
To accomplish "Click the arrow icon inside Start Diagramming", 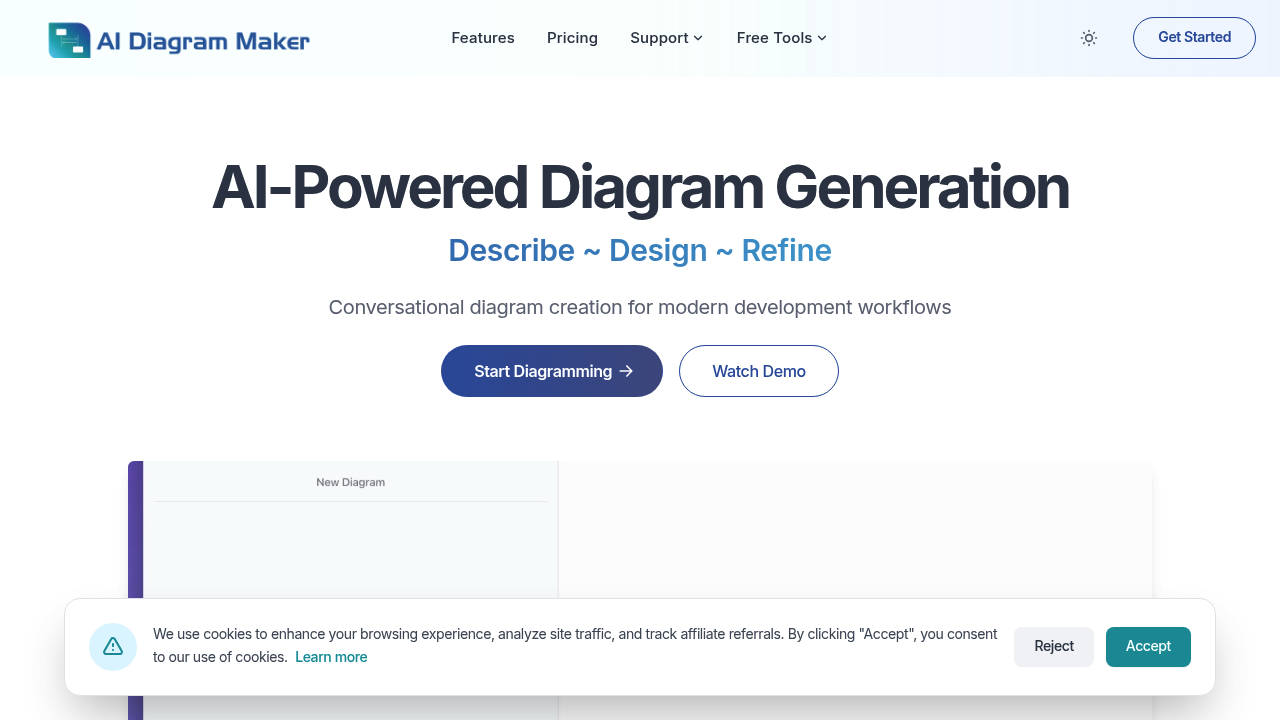I will [x=626, y=370].
